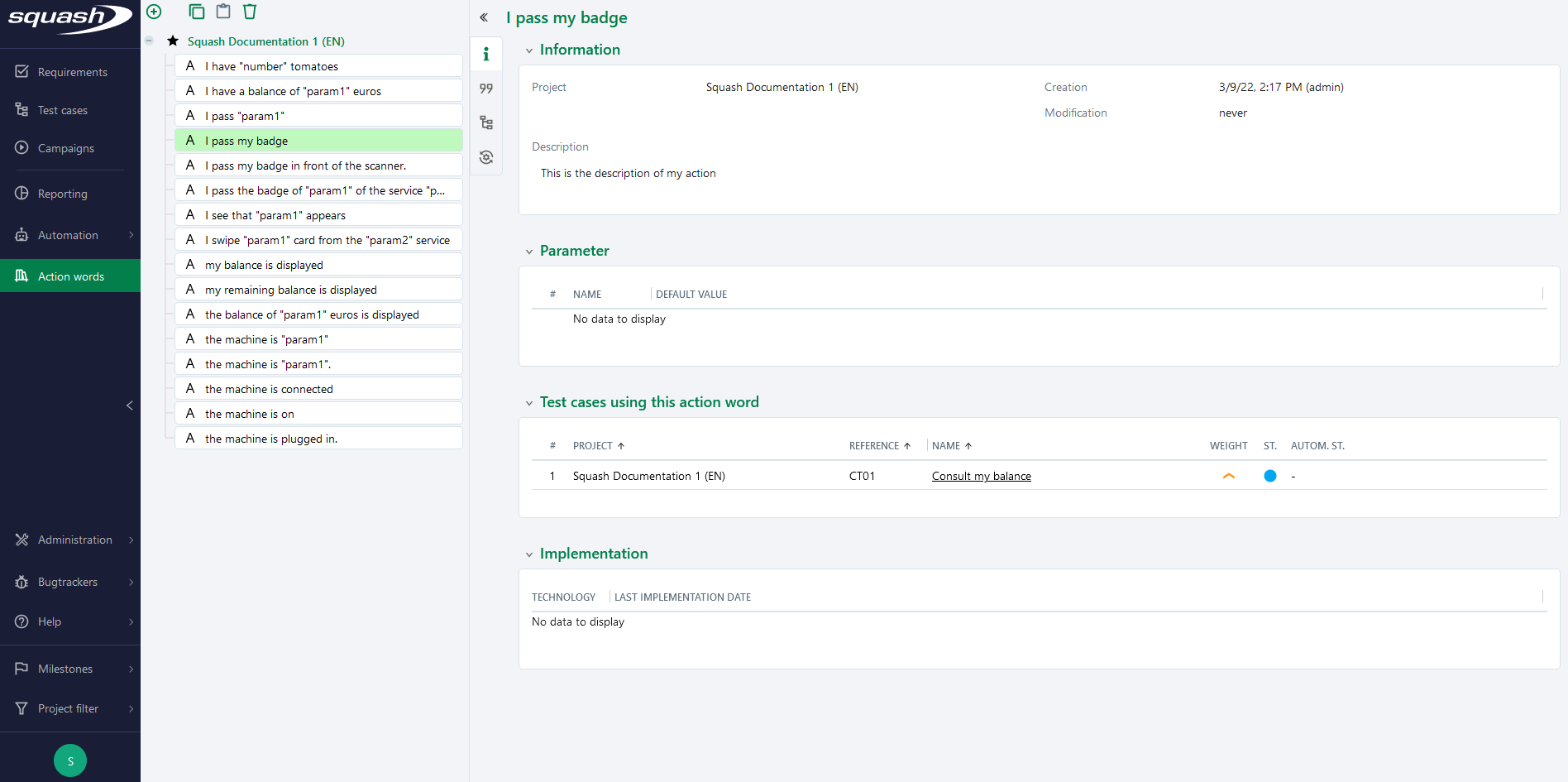Open the create new action word dialog
This screenshot has height=782, width=1568.
(154, 12)
